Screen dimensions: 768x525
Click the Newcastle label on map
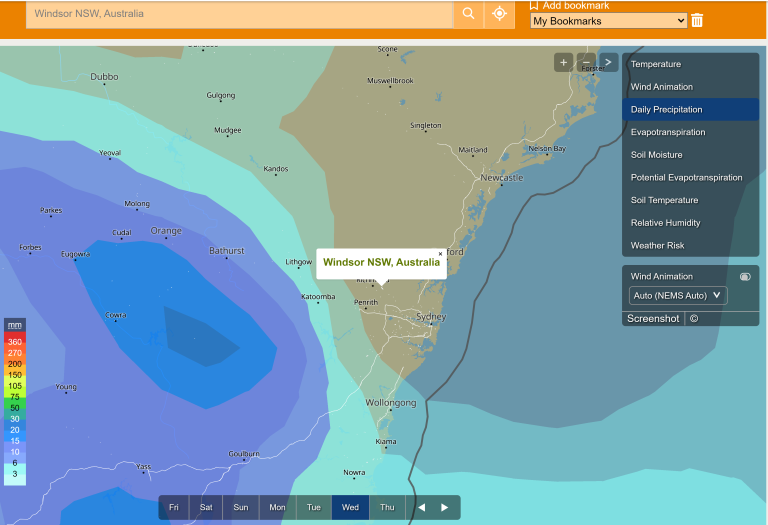[x=502, y=177]
